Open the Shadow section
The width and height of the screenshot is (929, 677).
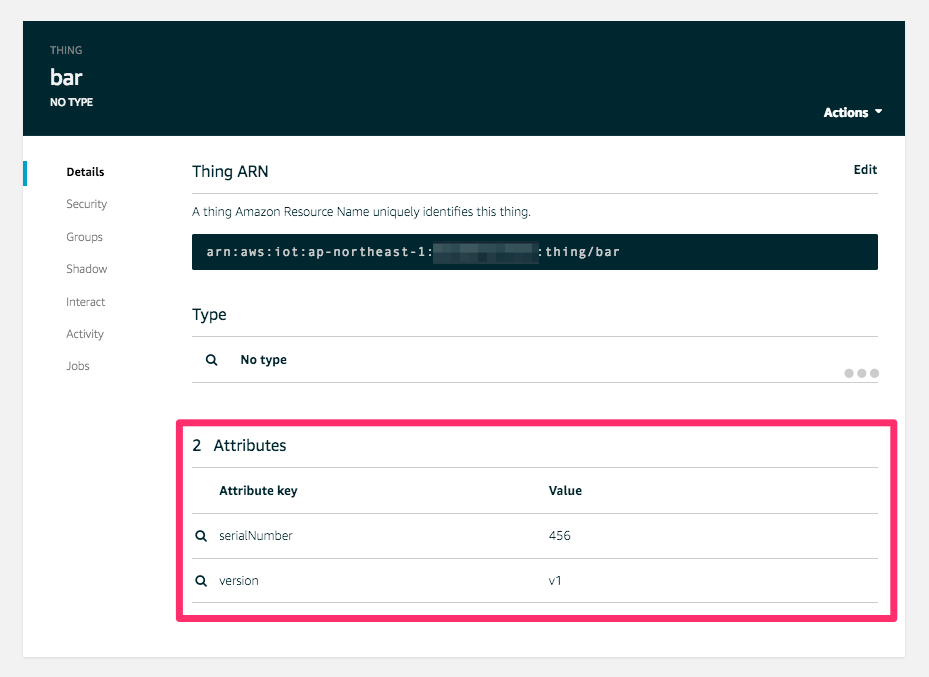[86, 269]
